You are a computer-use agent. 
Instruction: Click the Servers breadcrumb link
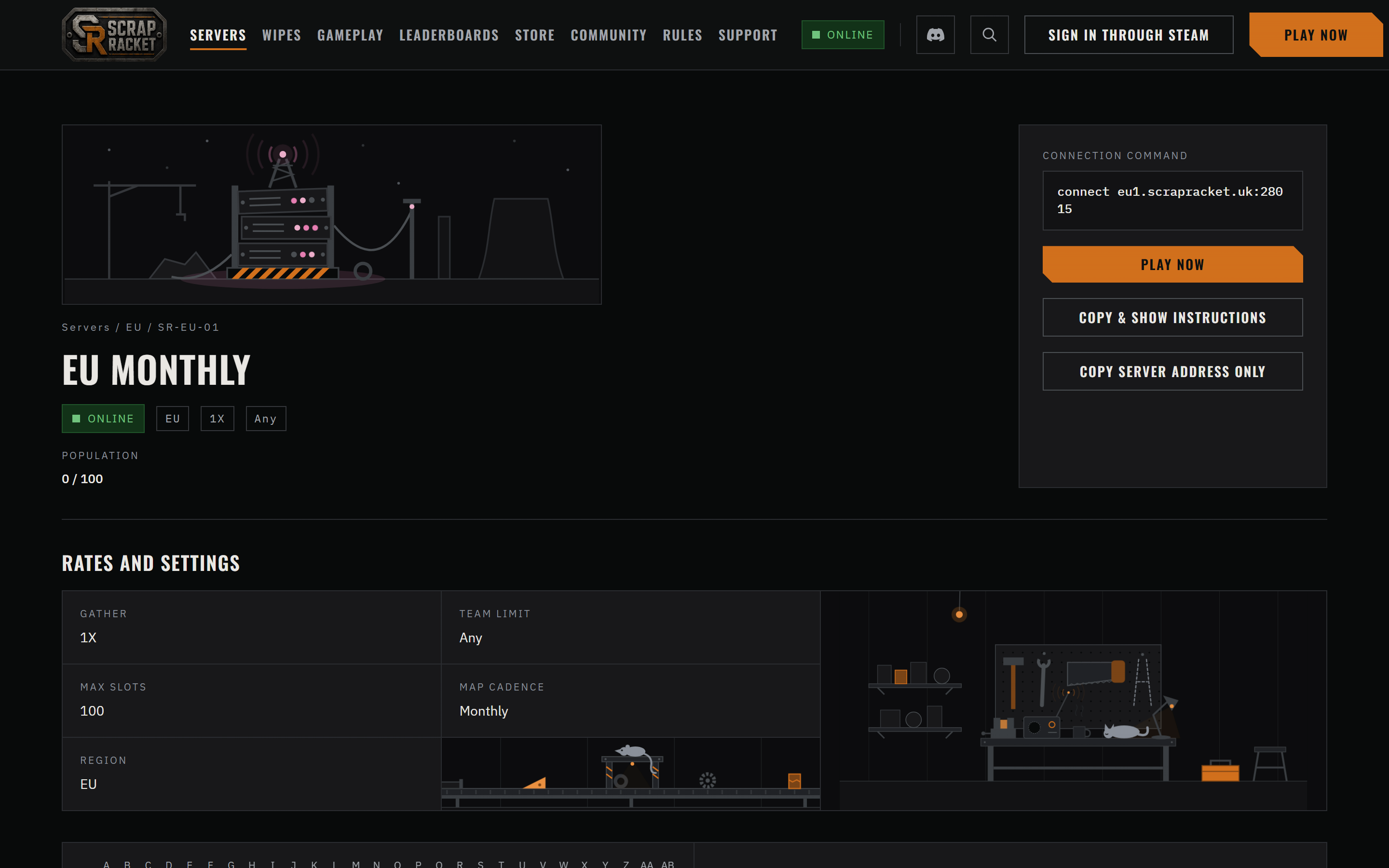click(x=86, y=327)
